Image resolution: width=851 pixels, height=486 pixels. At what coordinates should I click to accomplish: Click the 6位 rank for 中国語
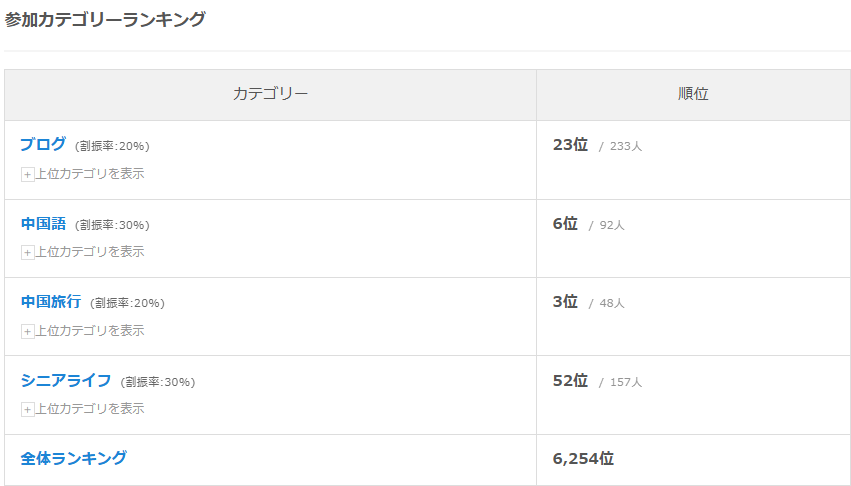[565, 224]
